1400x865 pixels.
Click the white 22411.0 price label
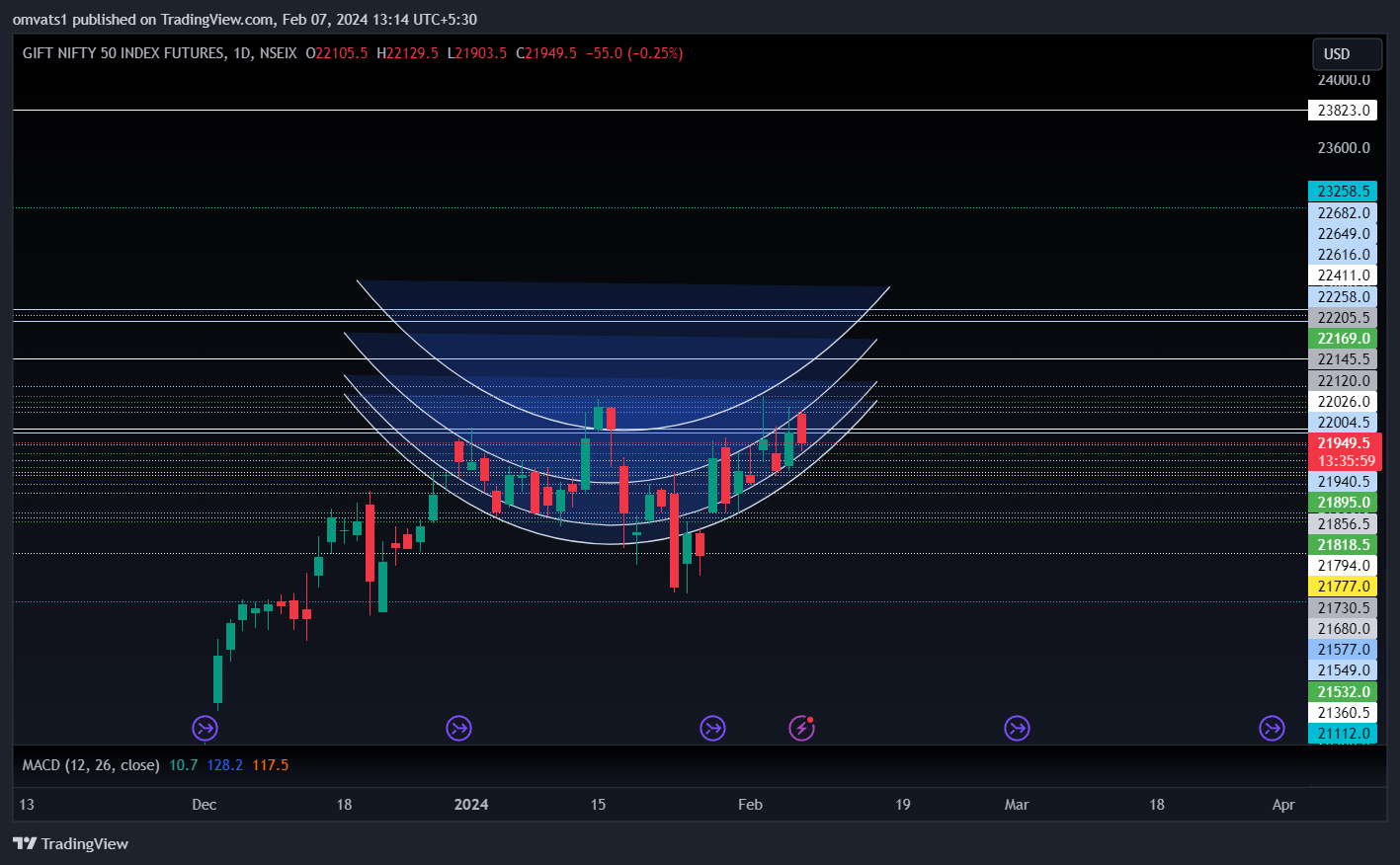[1343, 275]
